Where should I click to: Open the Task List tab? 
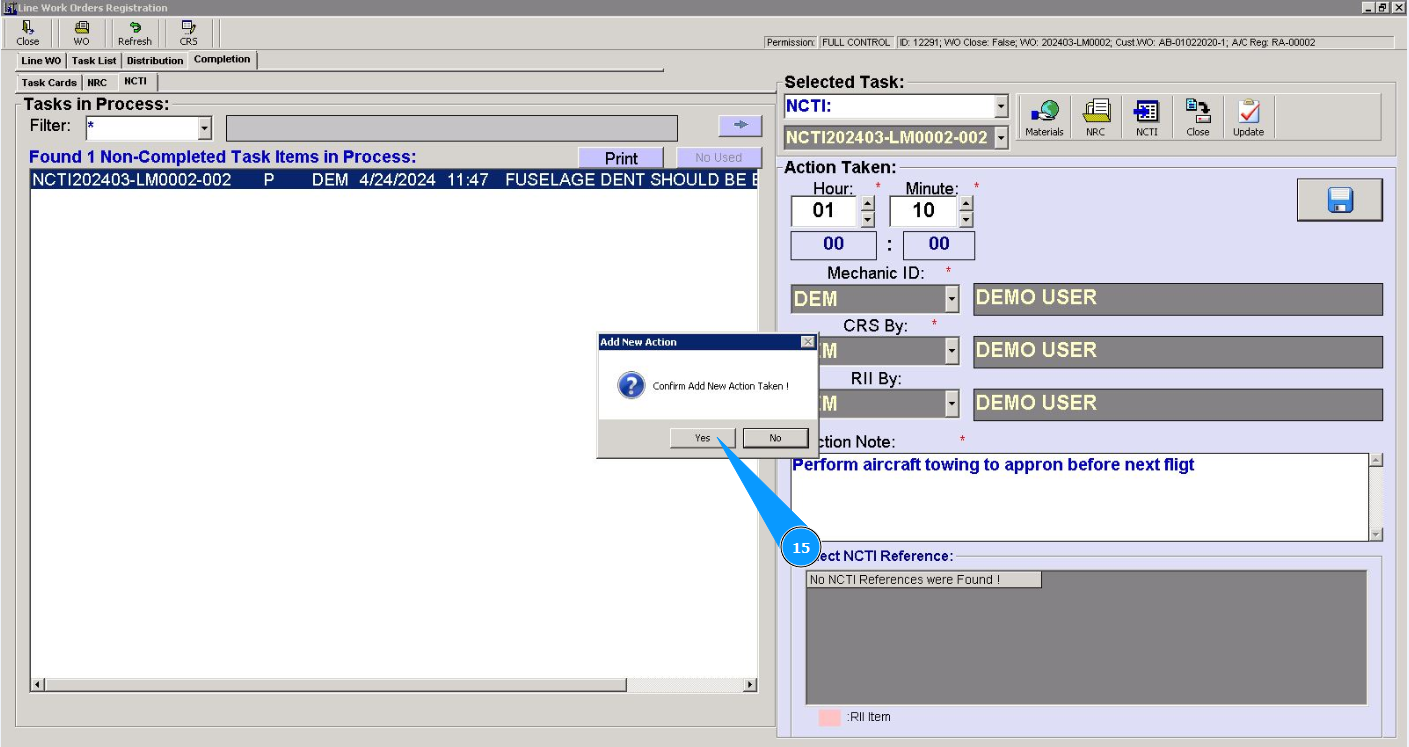[94, 61]
